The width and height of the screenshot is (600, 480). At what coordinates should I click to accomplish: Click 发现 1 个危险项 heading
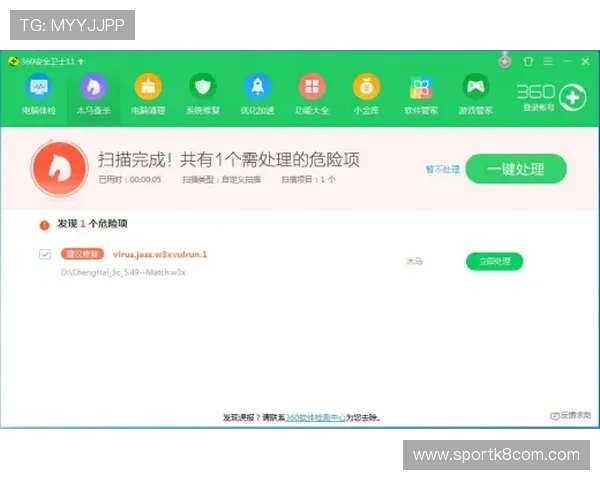pos(92,224)
